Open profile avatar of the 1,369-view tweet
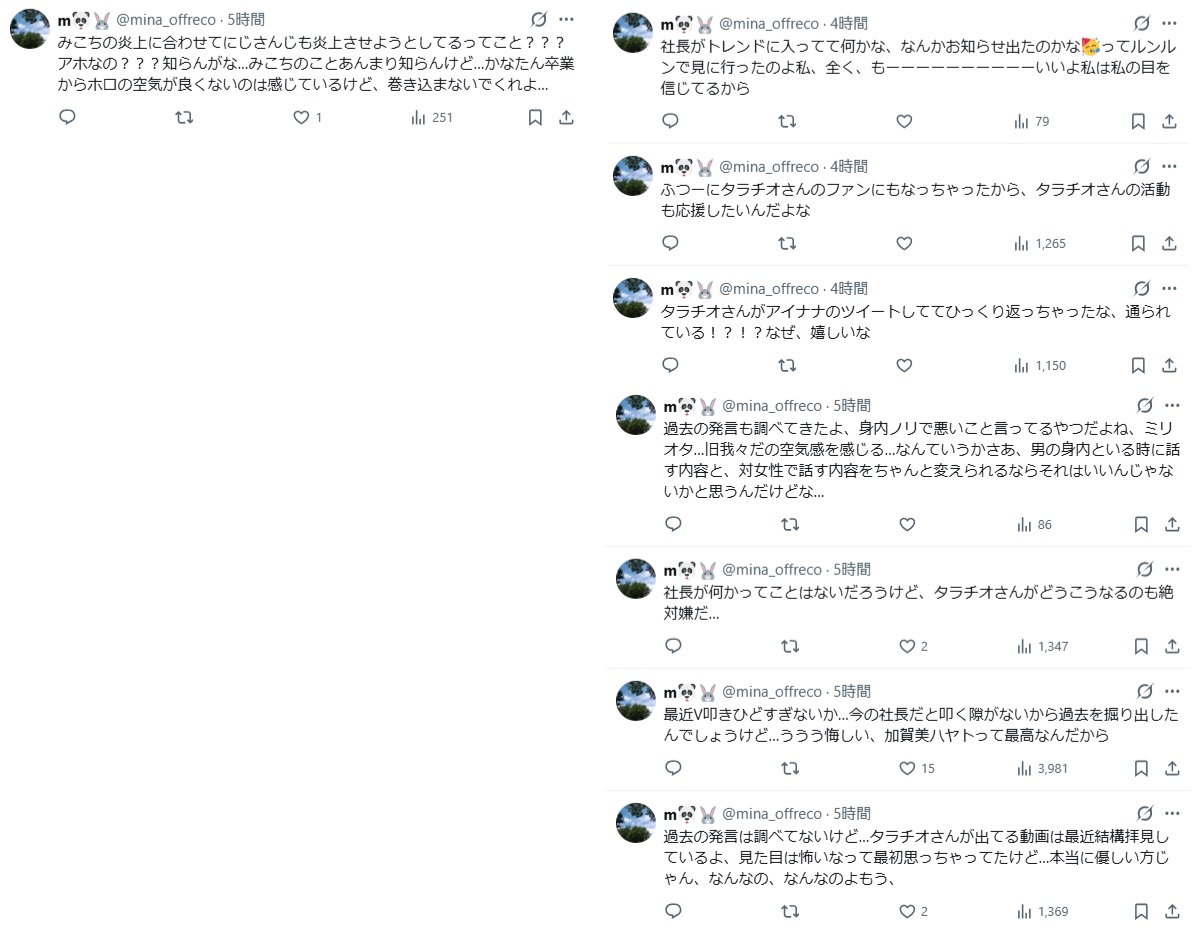 [x=635, y=822]
